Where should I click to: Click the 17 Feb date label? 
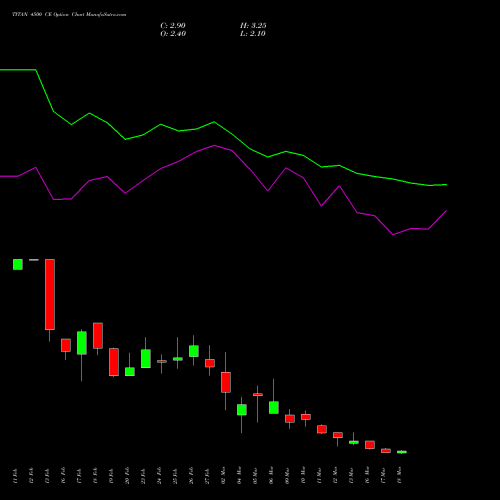(79, 476)
